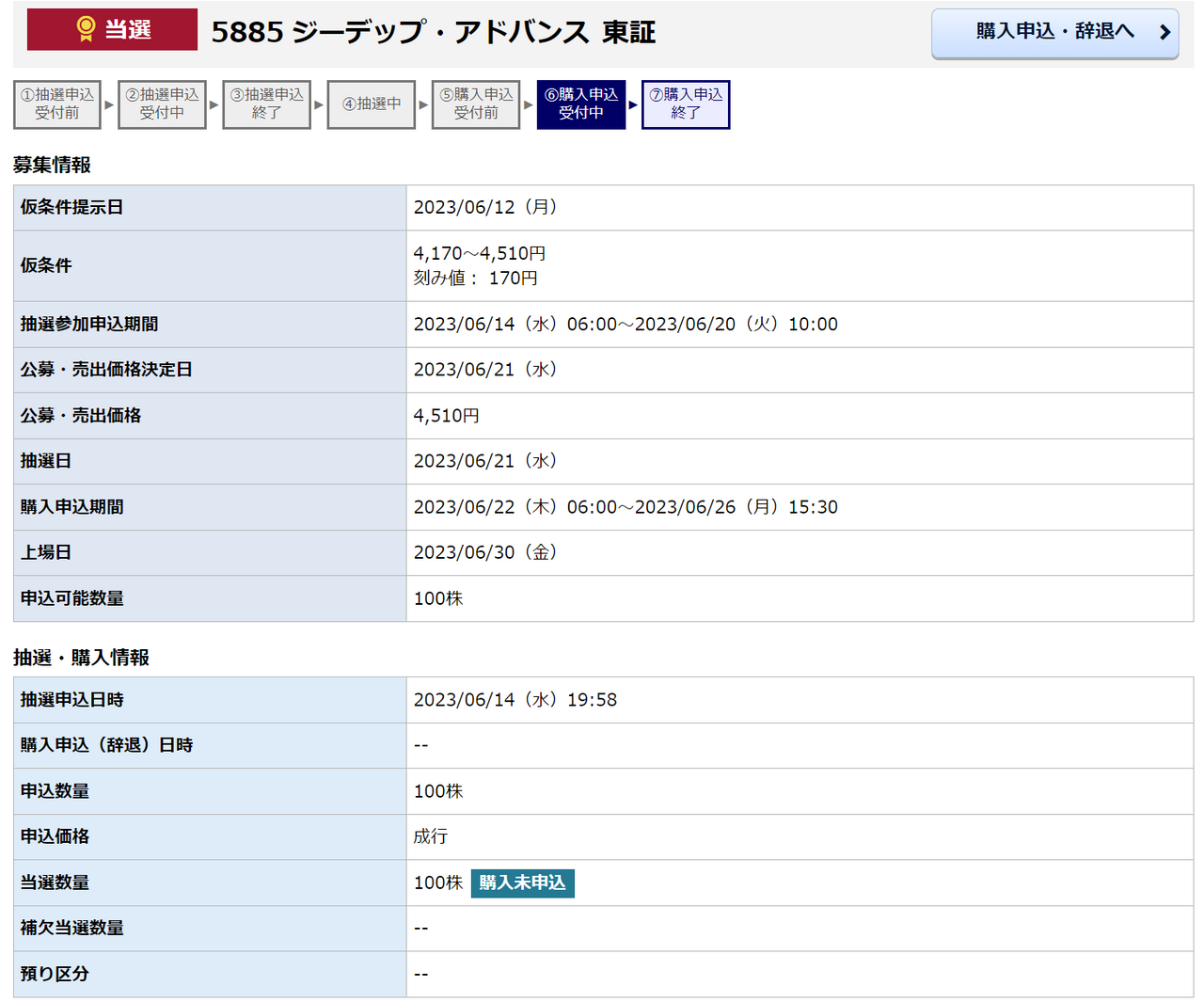
Task: Click the active ⑥購入申込受付中 step
Action: coord(580,104)
